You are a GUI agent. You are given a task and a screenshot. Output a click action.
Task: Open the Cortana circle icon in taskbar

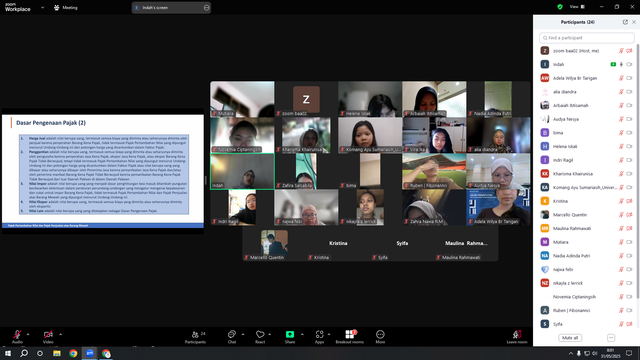pos(40,353)
